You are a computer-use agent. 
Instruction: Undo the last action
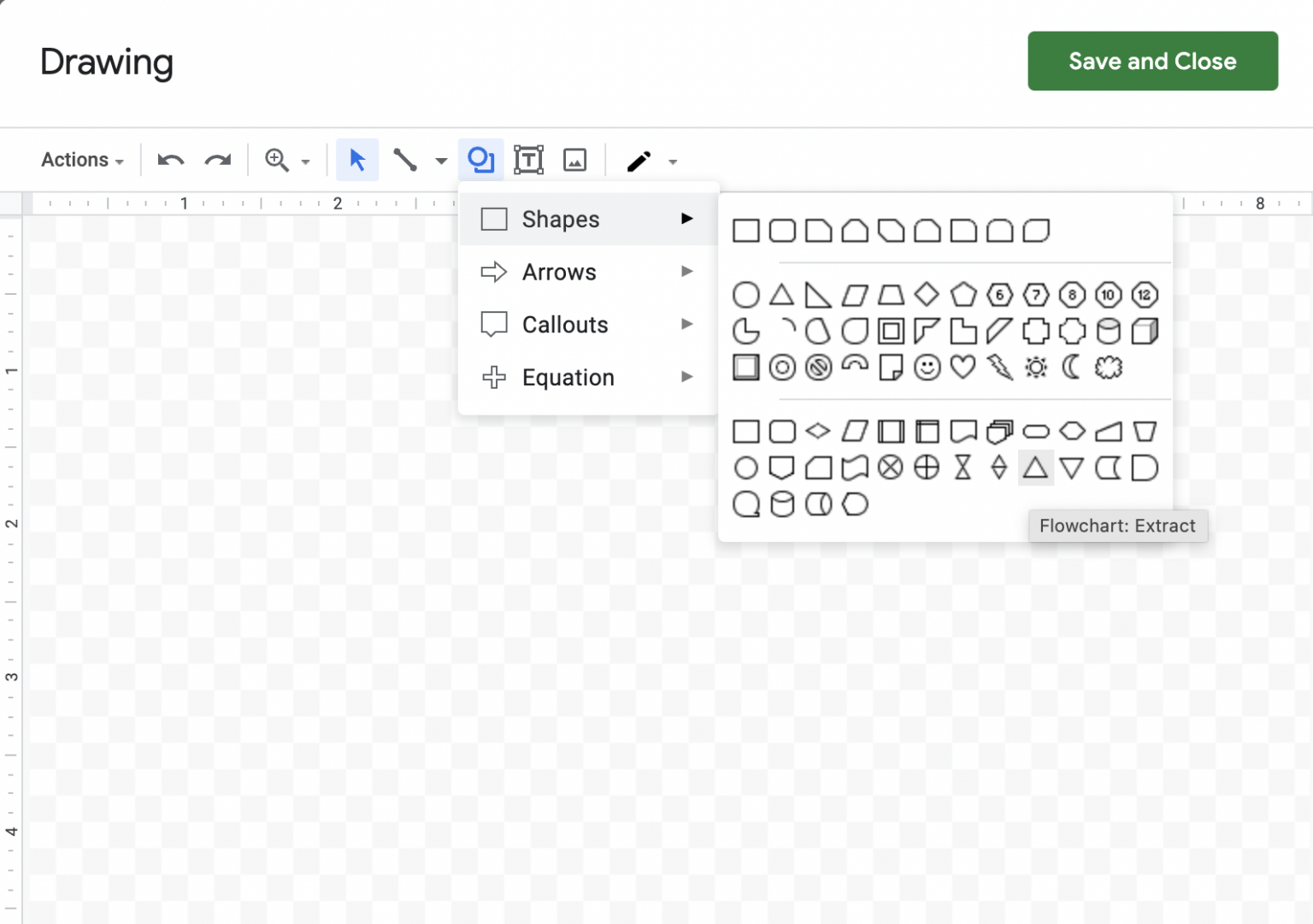(170, 160)
